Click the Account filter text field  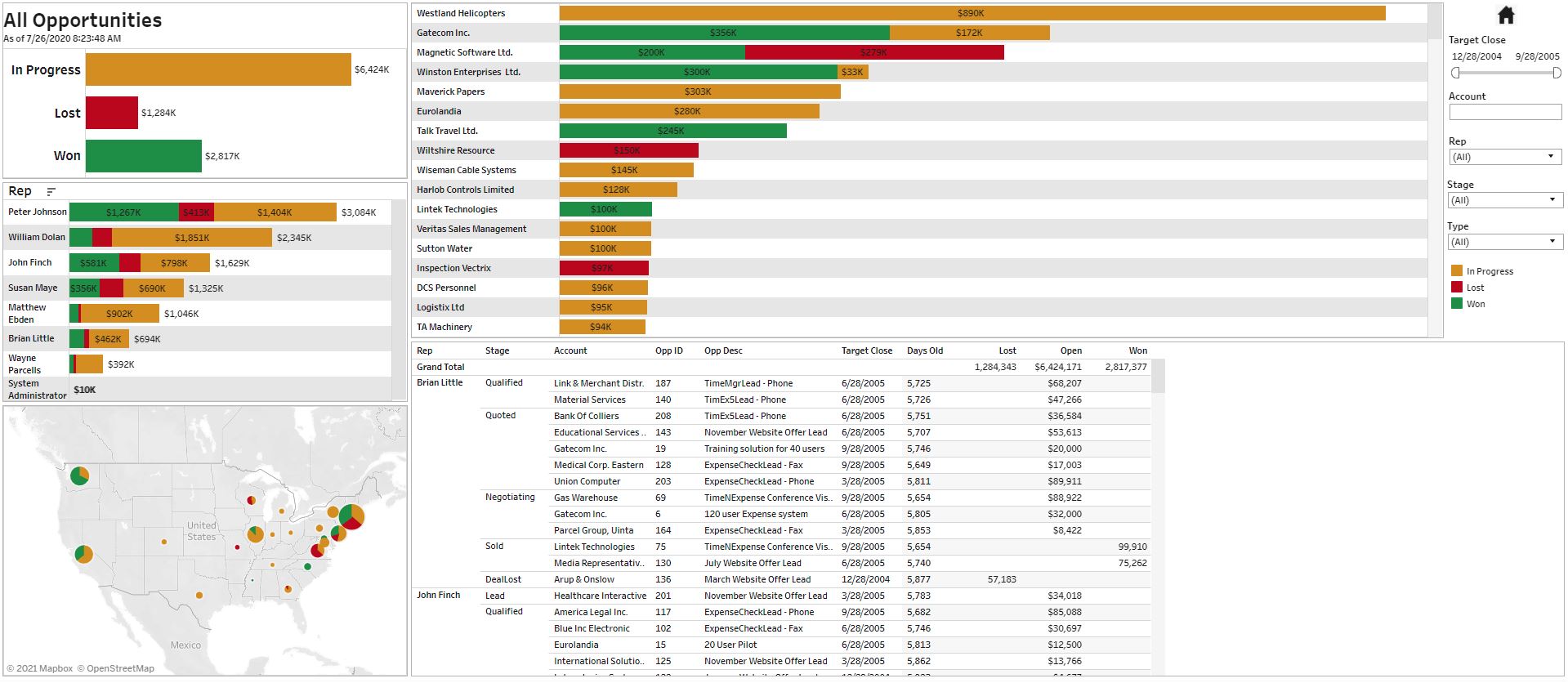[1504, 112]
